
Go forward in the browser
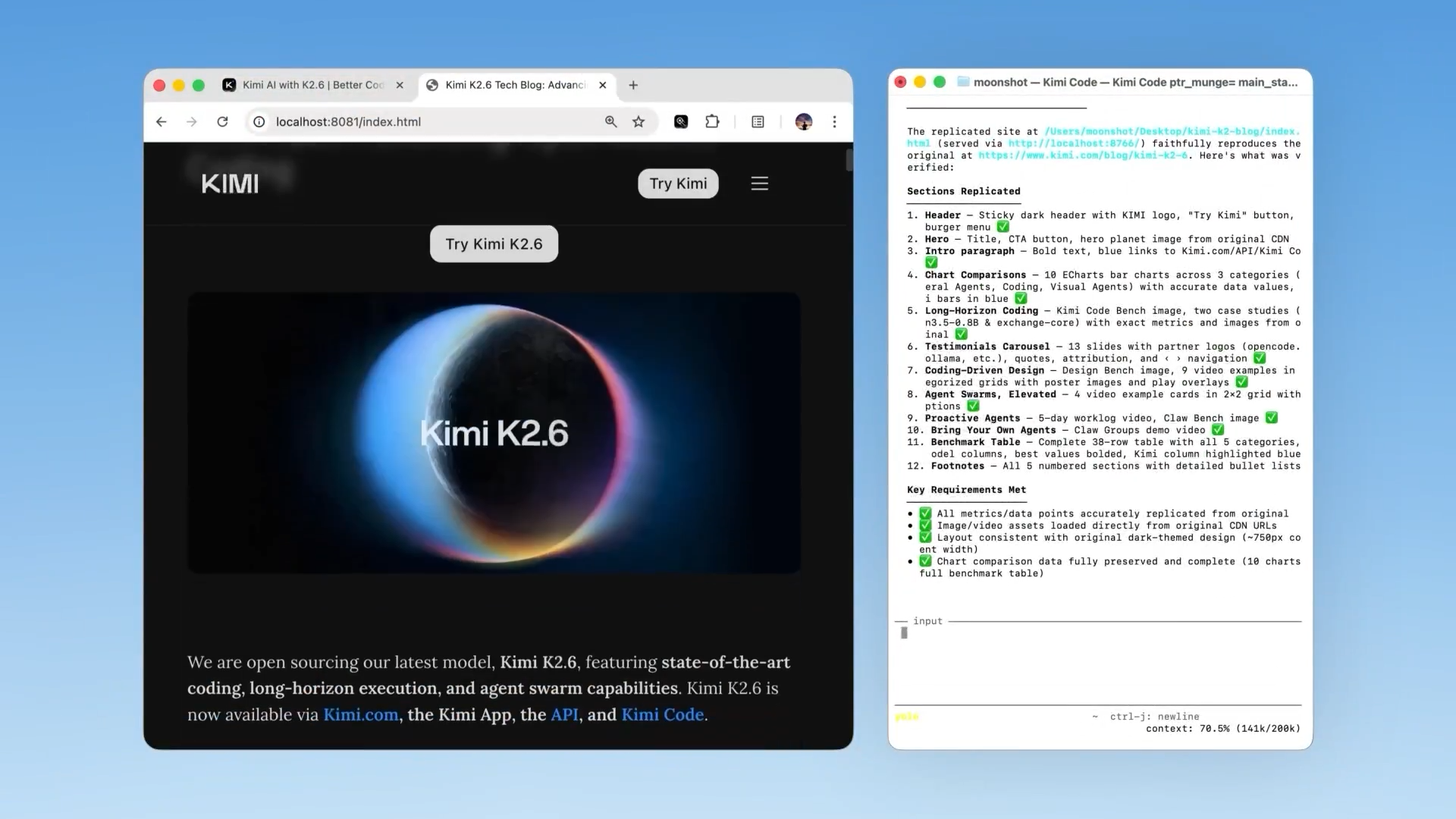pyautogui.click(x=192, y=121)
